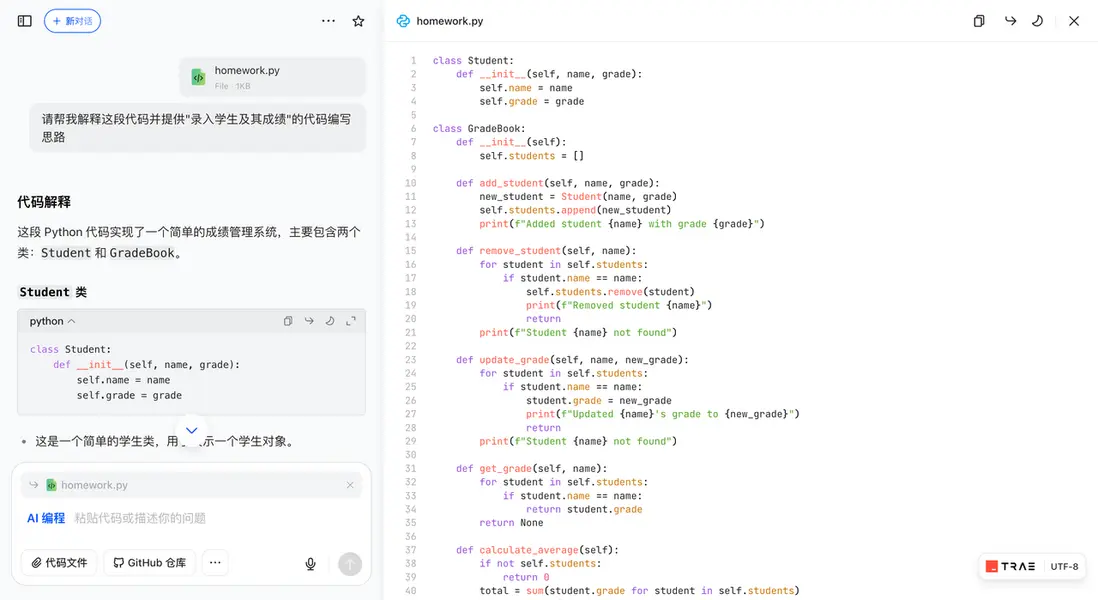This screenshot has width=1098, height=600.
Task: Open the homework.py file attachment card
Action: click(x=272, y=77)
